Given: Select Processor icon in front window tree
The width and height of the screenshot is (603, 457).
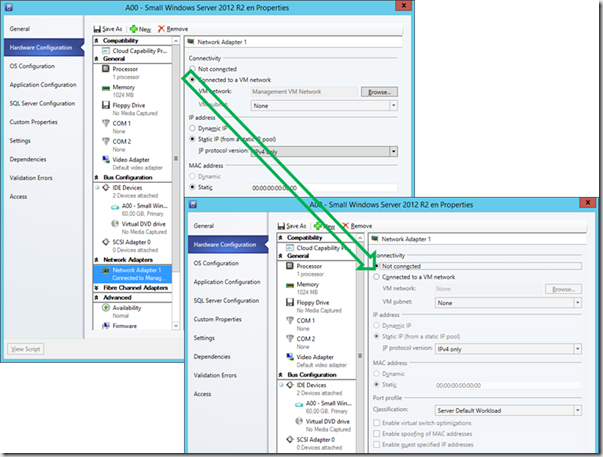Looking at the screenshot, I should (x=290, y=266).
